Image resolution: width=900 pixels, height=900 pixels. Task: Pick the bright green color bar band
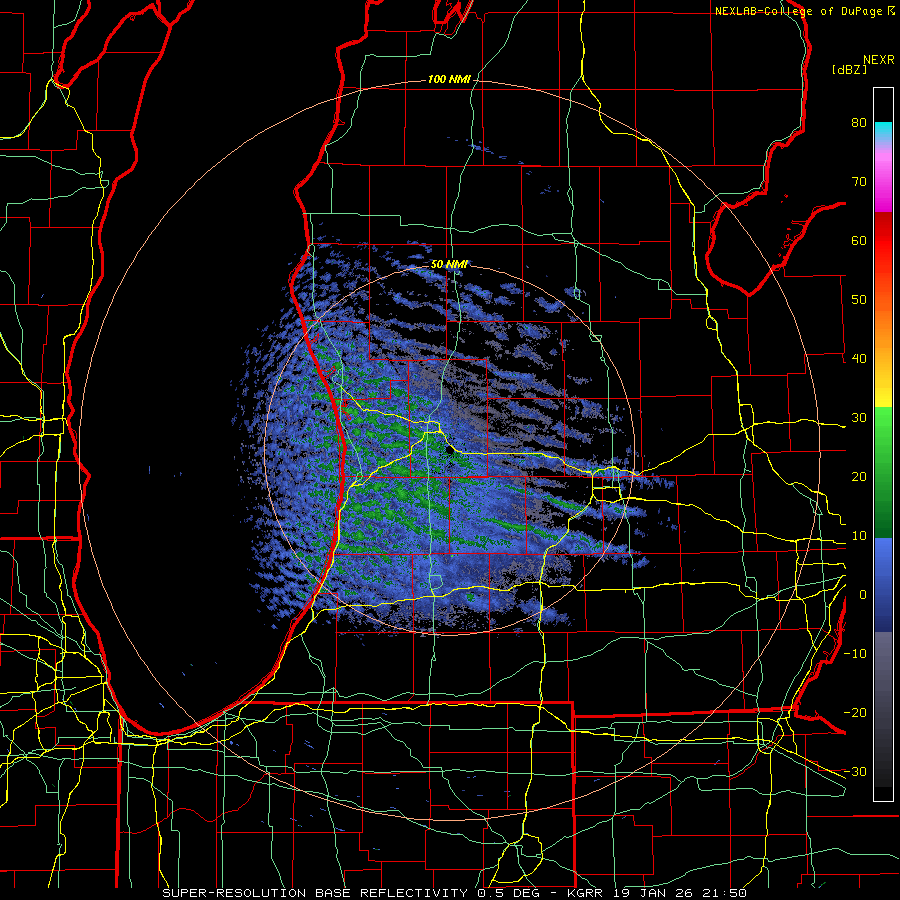(x=883, y=433)
